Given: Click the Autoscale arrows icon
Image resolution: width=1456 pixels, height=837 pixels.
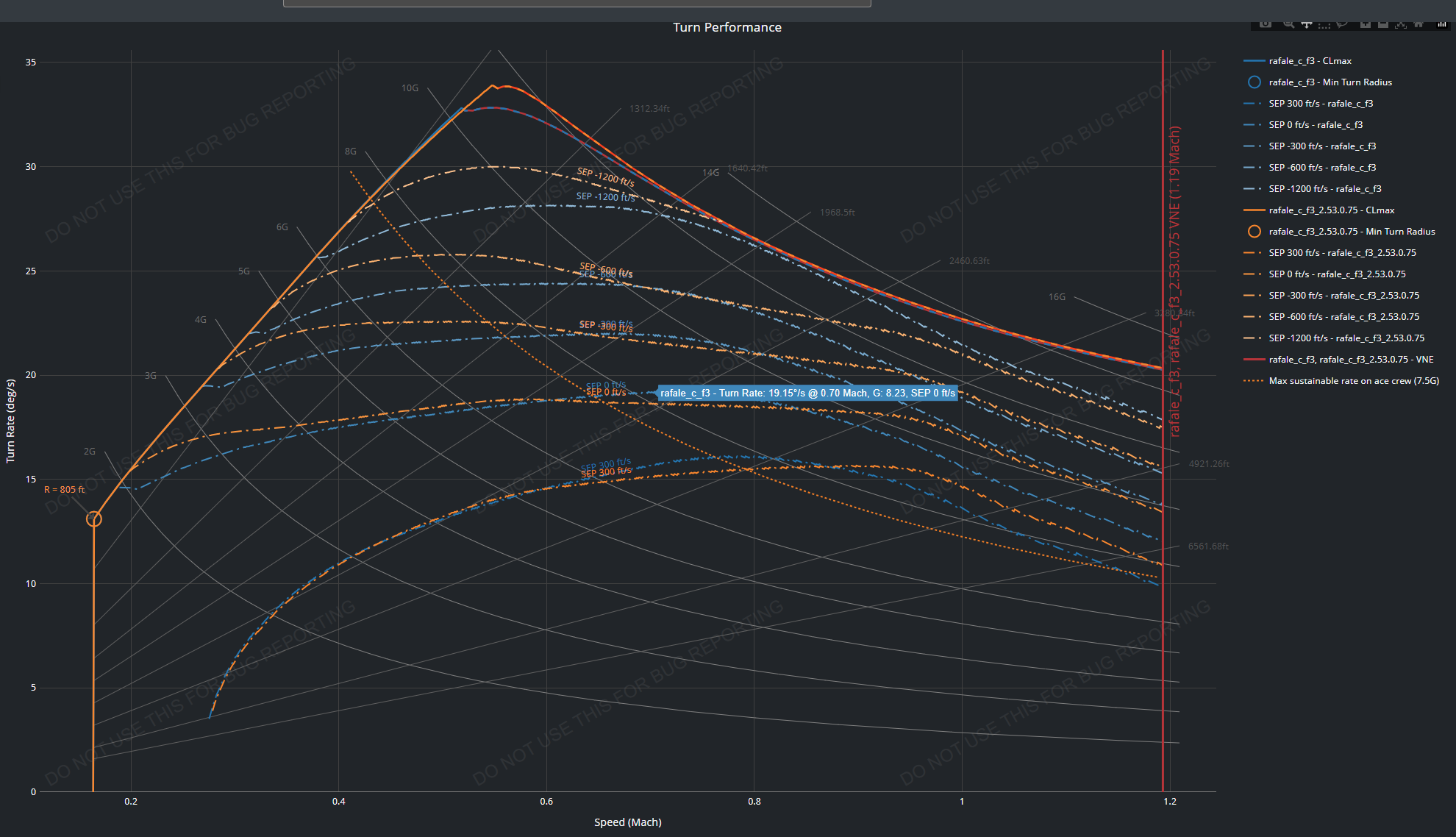Looking at the screenshot, I should click(x=1401, y=25).
